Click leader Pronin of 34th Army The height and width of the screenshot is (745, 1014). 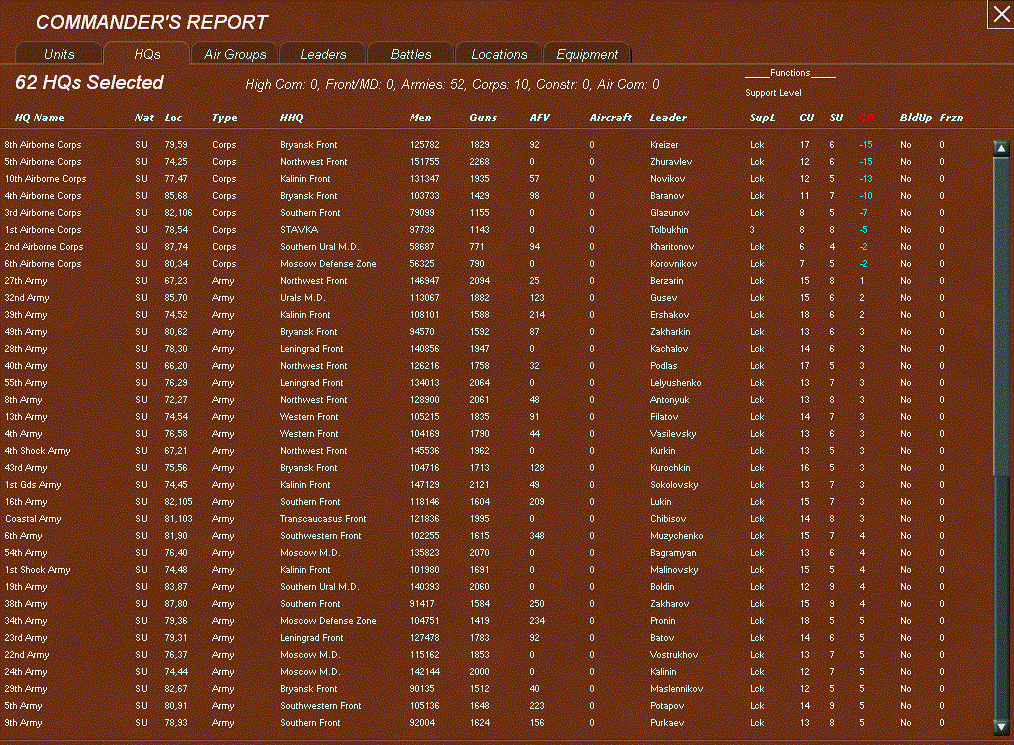point(663,621)
